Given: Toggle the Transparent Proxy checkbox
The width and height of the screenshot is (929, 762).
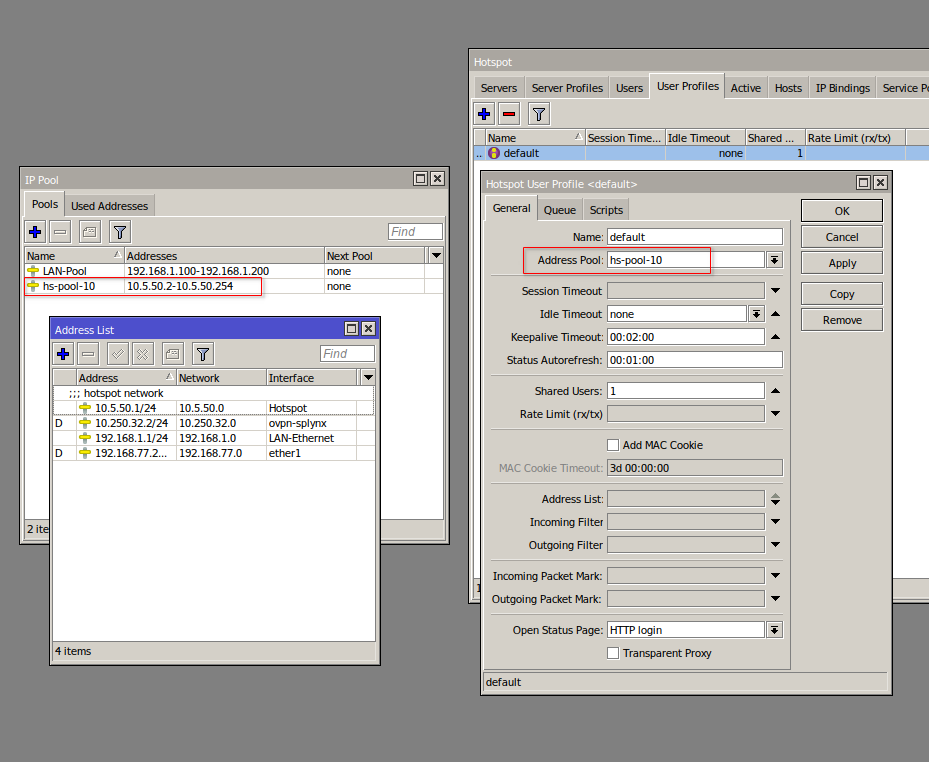Looking at the screenshot, I should [613, 653].
